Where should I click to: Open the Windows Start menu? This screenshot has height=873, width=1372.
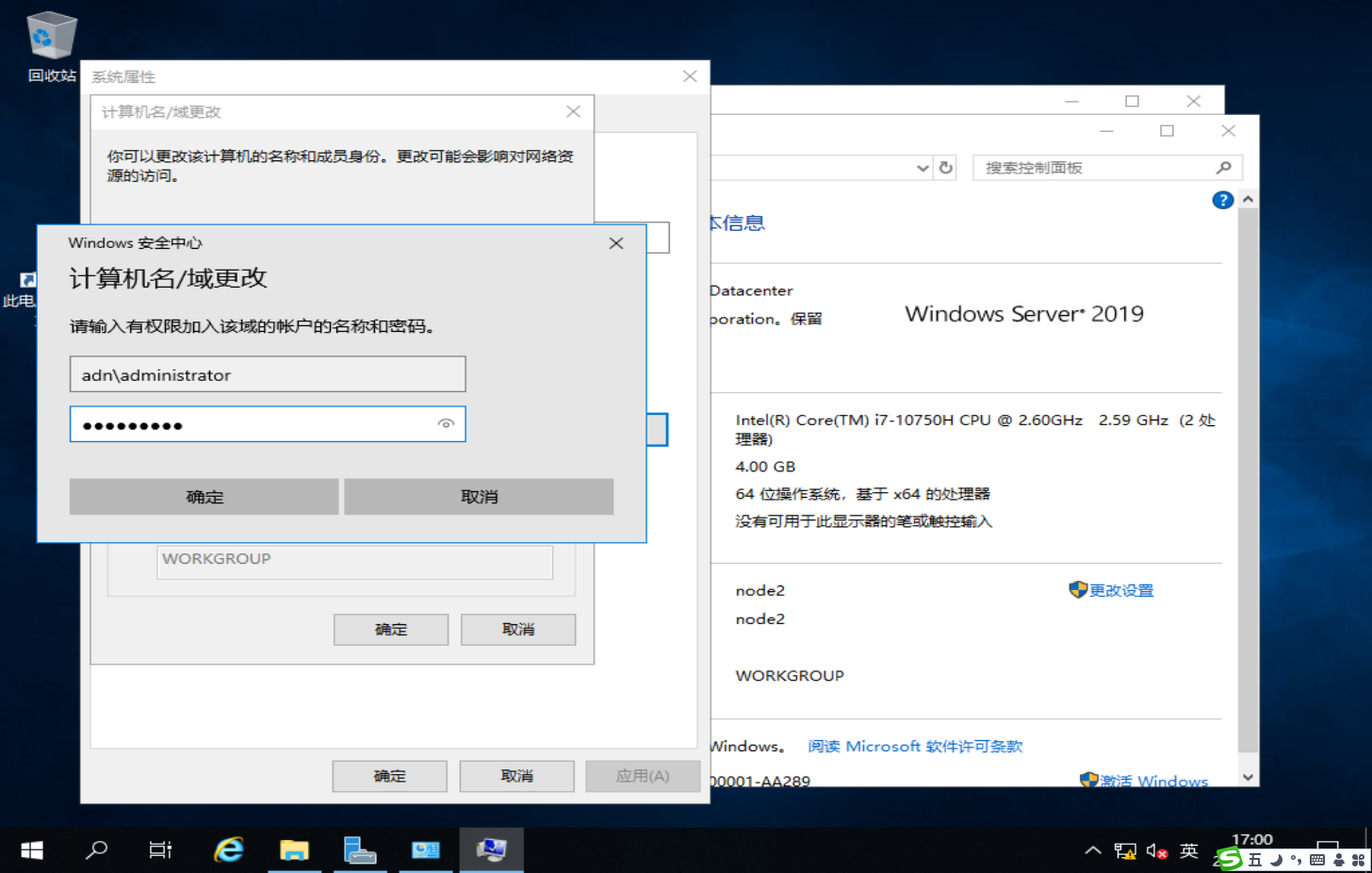(x=32, y=850)
